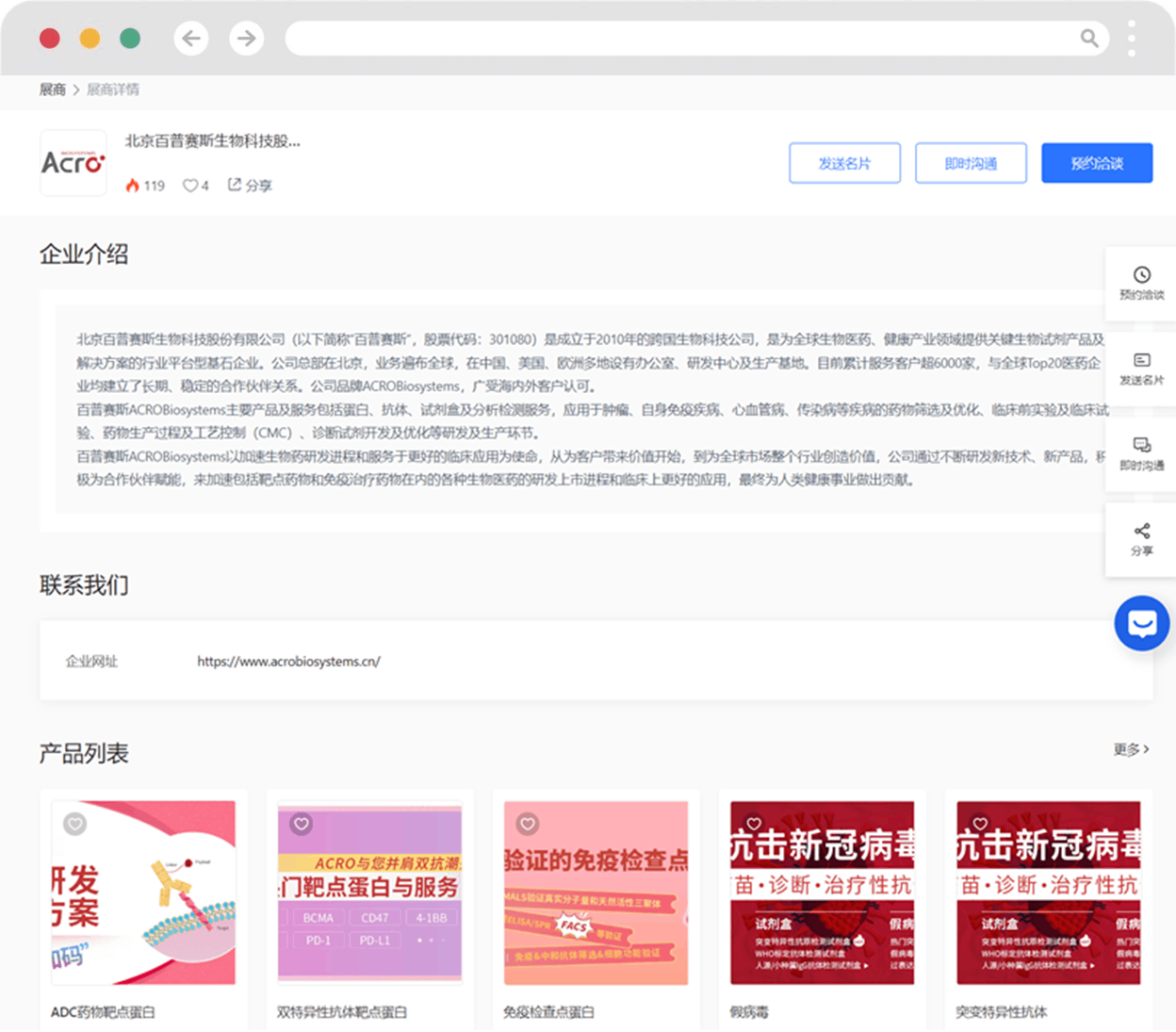Image resolution: width=1176 pixels, height=1032 pixels.
Task: Open the 突变特异性抗体 product image
Action: pos(1048,893)
